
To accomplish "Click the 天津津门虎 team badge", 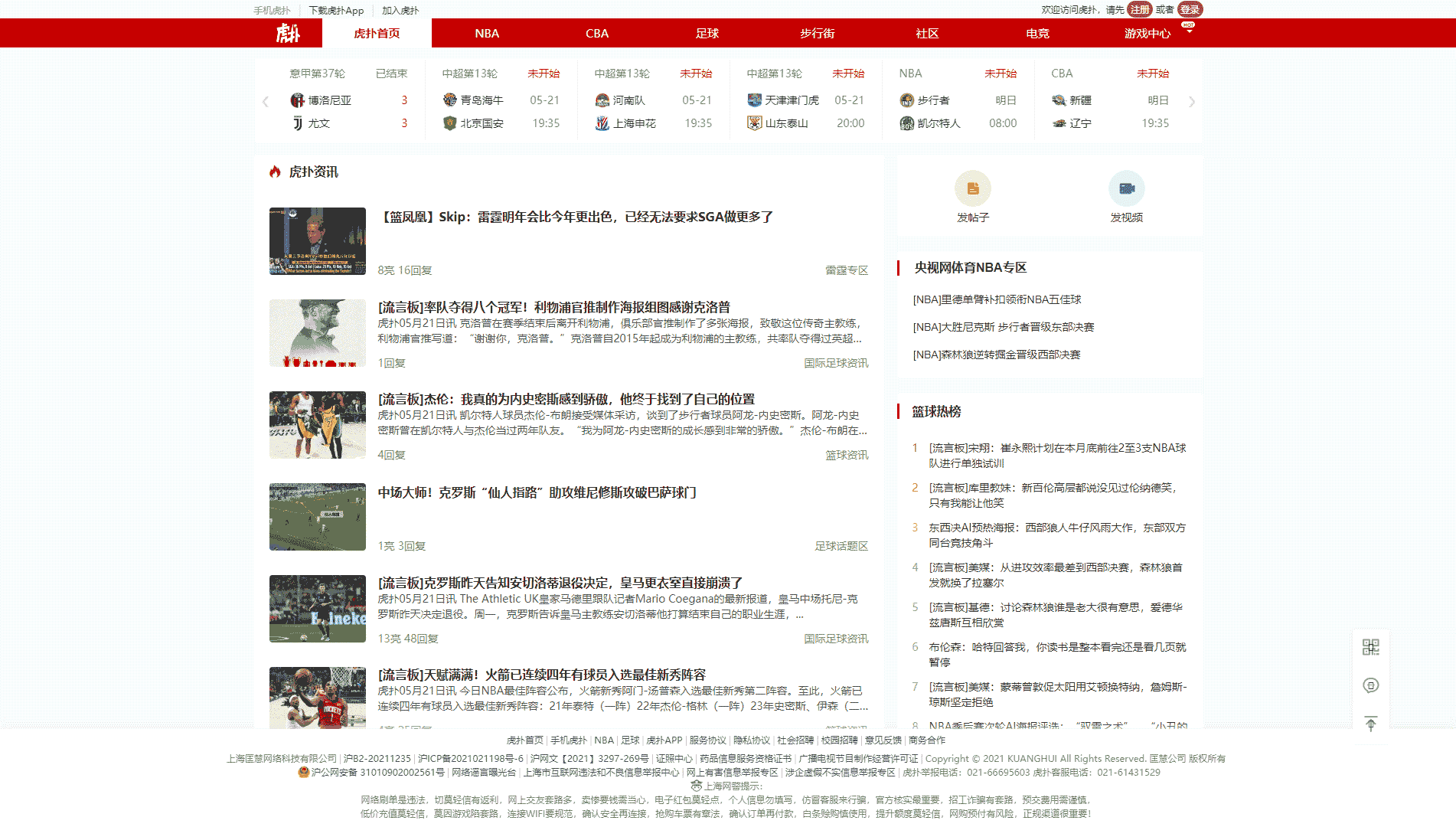I will [x=754, y=100].
